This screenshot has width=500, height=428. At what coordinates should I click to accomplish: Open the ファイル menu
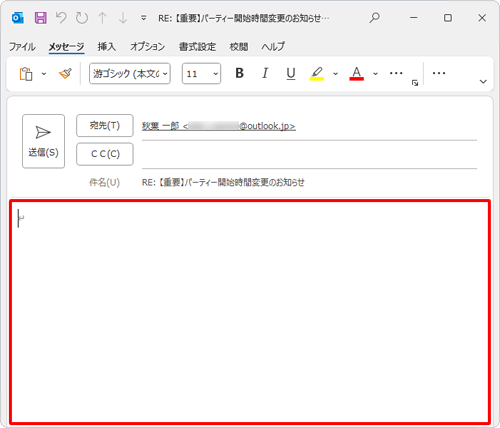pos(22,46)
